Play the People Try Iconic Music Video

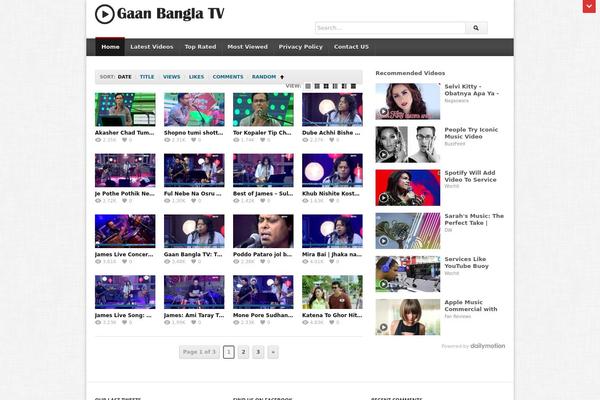click(x=383, y=155)
